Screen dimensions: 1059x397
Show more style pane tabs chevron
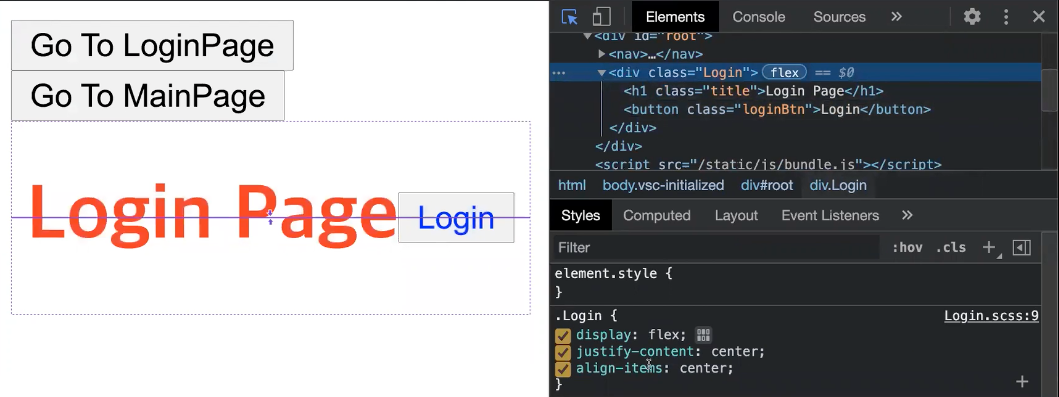click(907, 215)
